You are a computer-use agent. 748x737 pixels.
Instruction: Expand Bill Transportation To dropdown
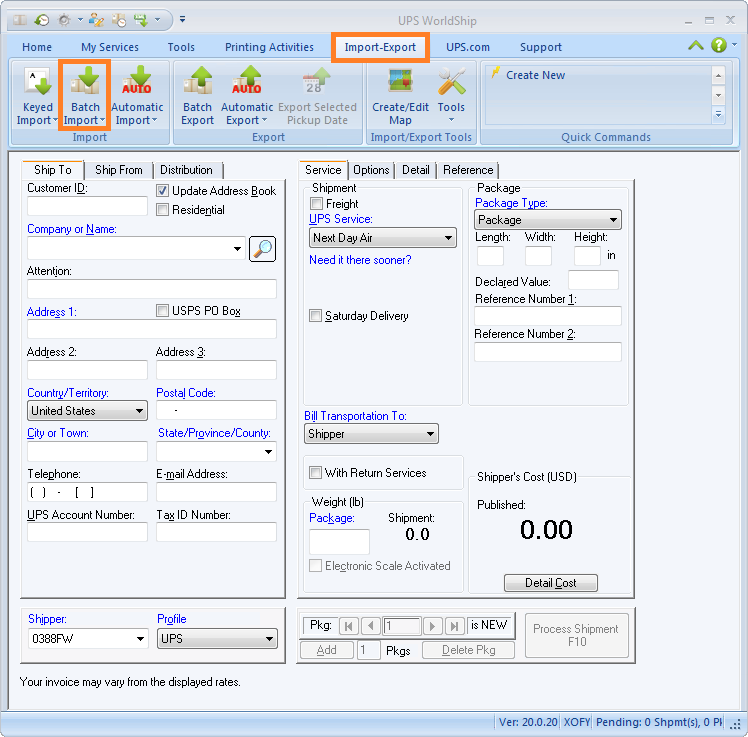click(x=371, y=434)
